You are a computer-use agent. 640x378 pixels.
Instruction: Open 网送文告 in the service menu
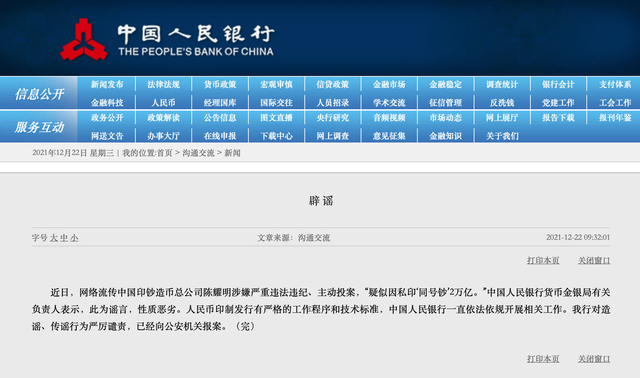point(107,136)
